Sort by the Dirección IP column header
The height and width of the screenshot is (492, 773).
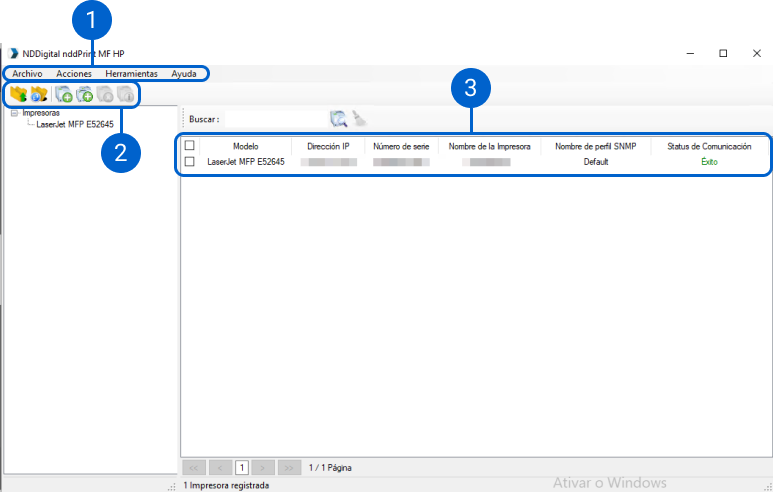coord(328,146)
